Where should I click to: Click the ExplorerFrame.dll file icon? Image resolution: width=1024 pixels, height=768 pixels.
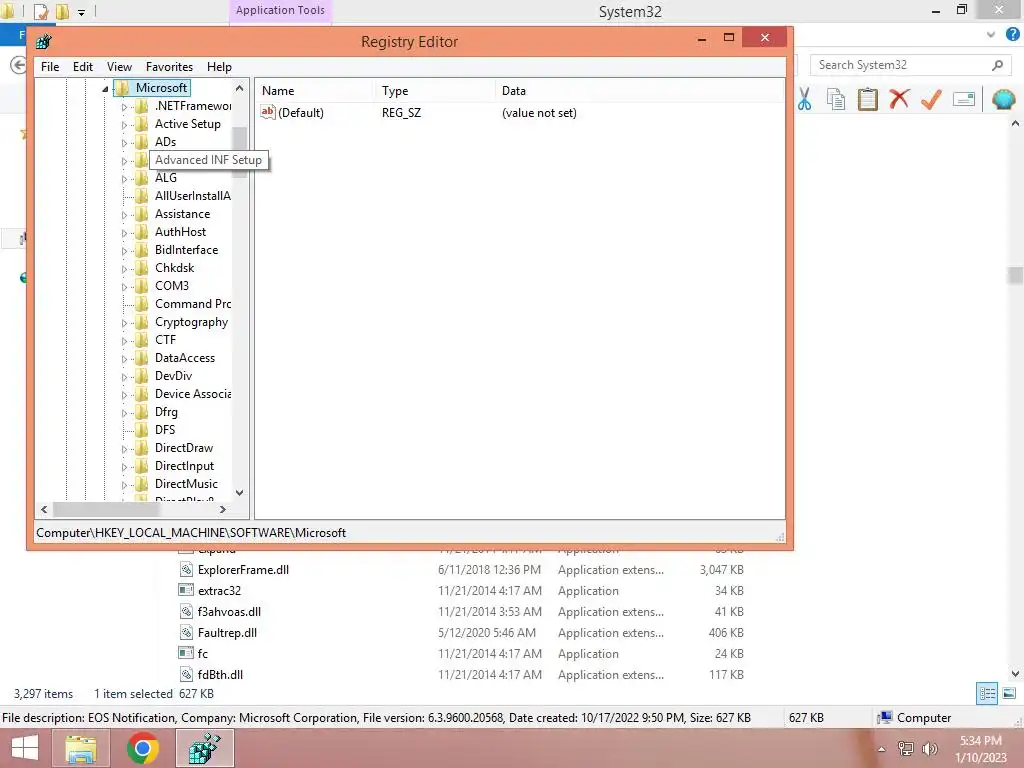pos(187,569)
